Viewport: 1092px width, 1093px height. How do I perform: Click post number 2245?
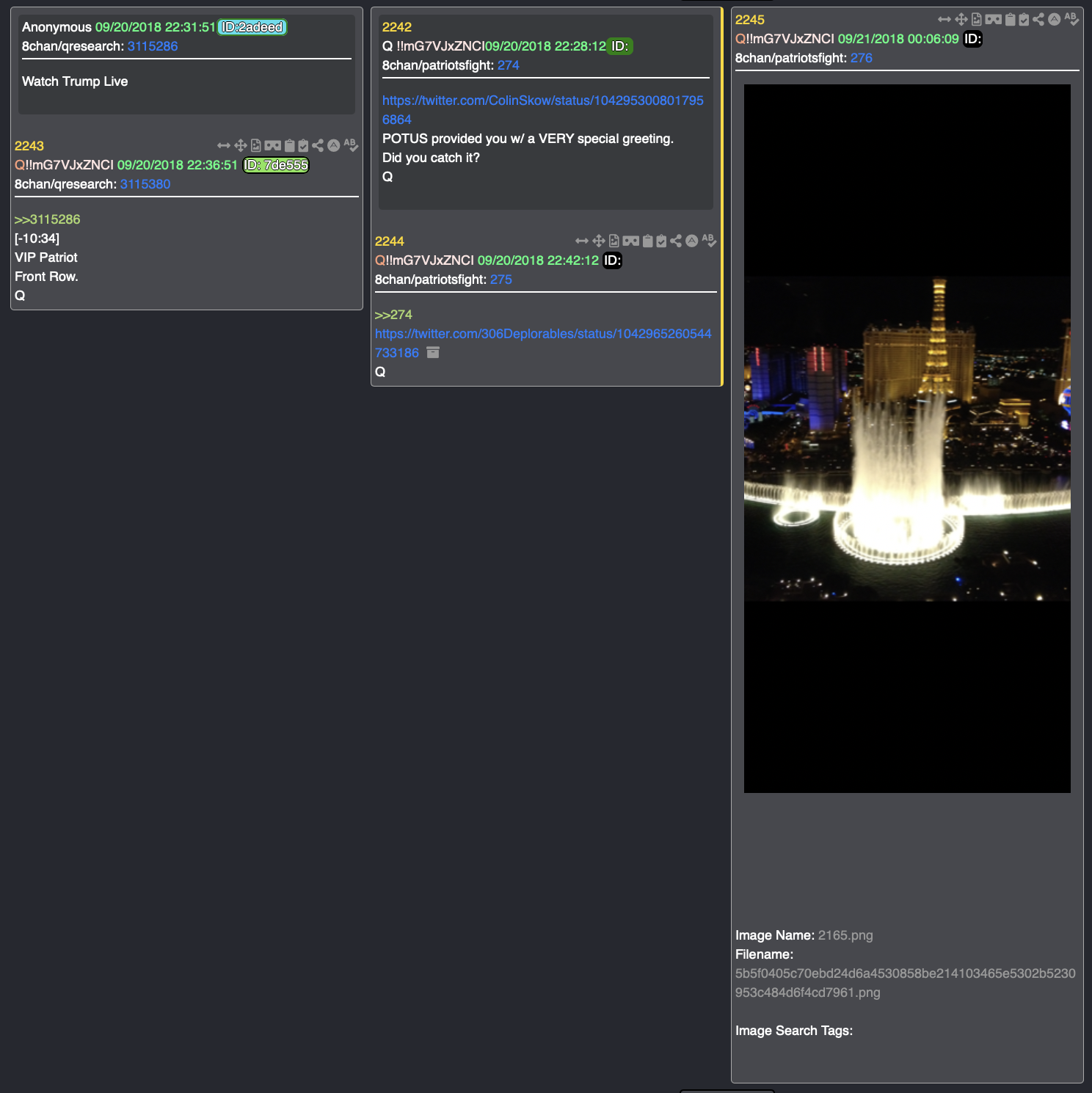(750, 20)
